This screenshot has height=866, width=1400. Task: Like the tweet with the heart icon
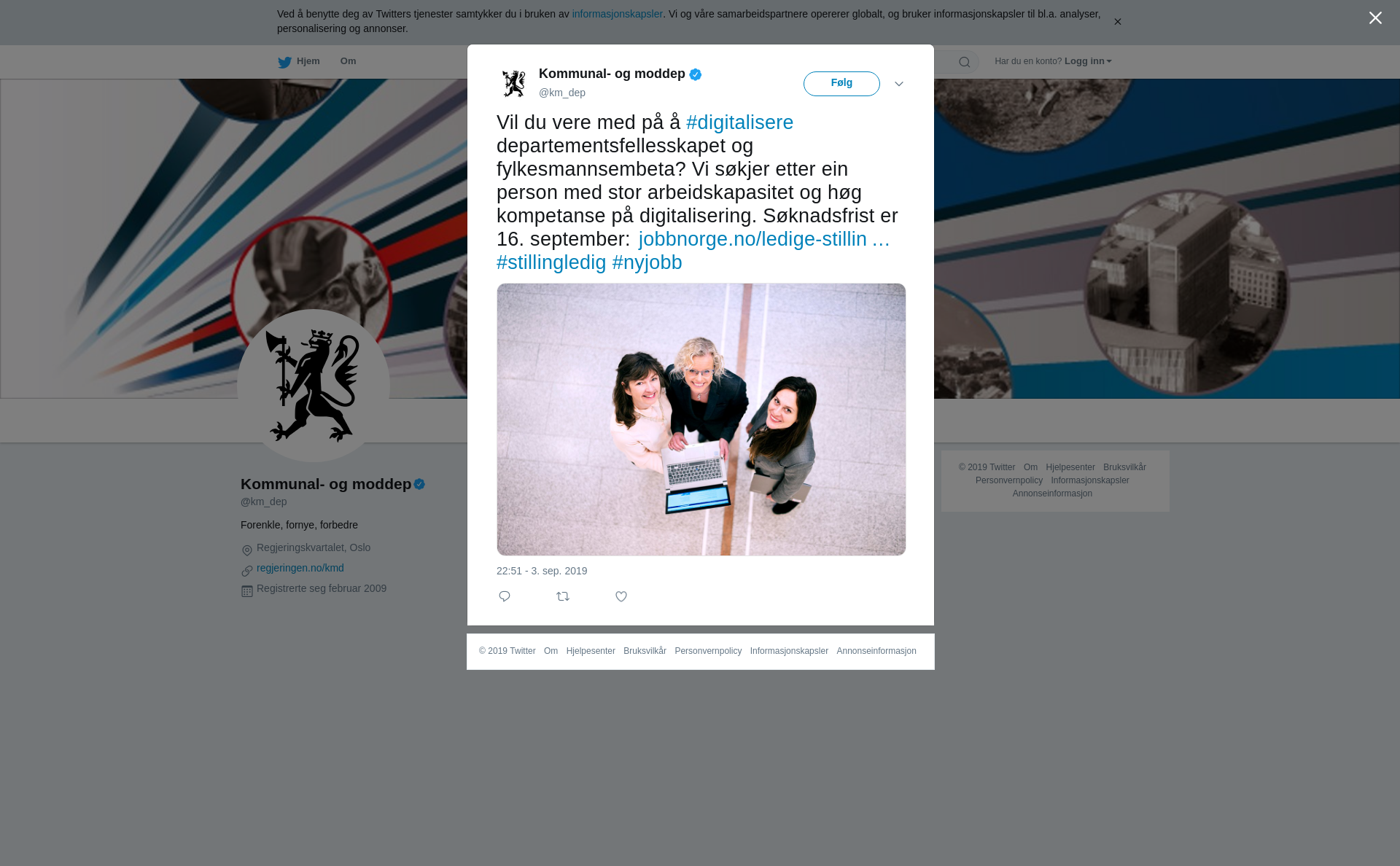(x=621, y=596)
